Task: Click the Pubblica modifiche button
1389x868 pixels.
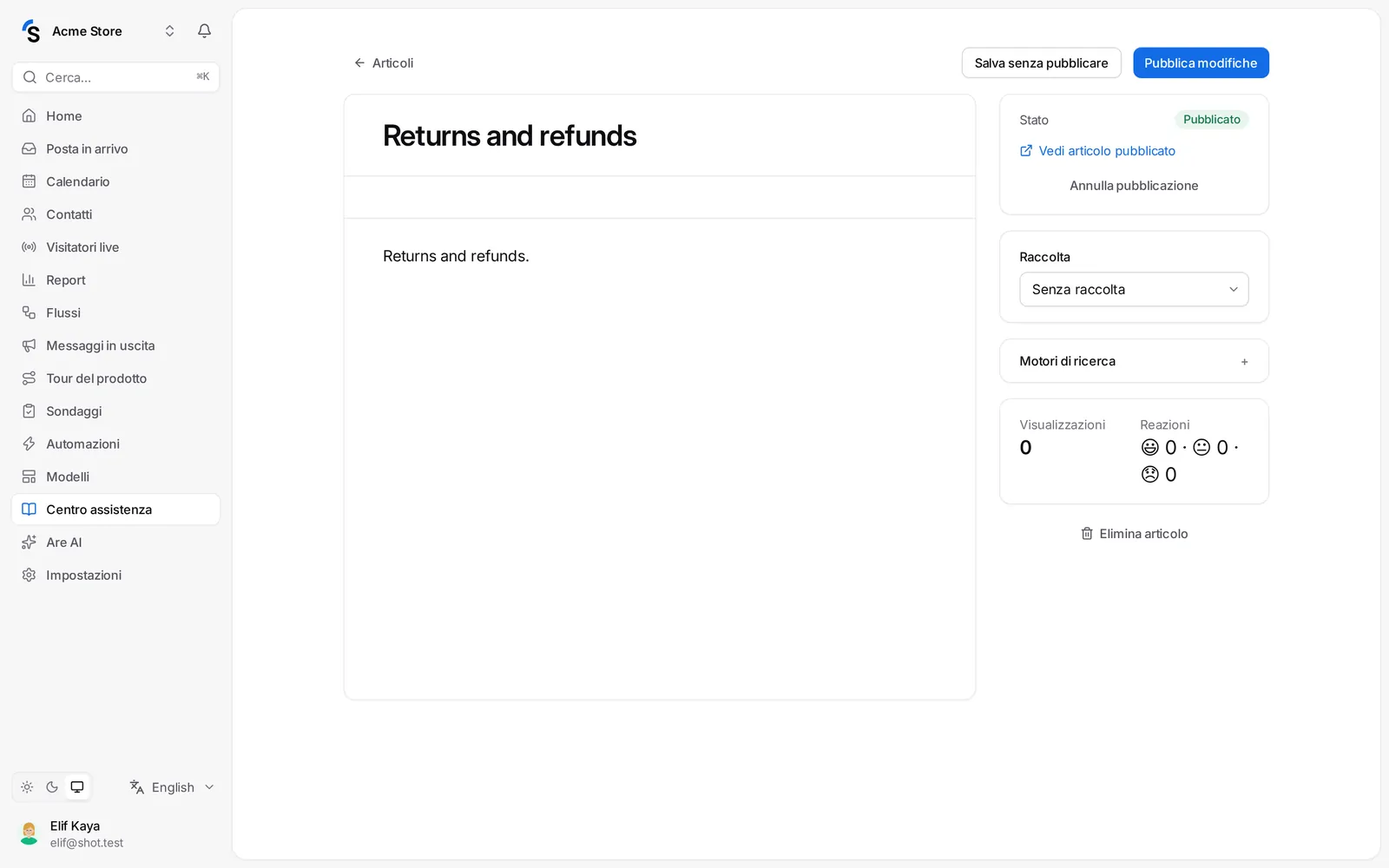Action: (x=1201, y=63)
